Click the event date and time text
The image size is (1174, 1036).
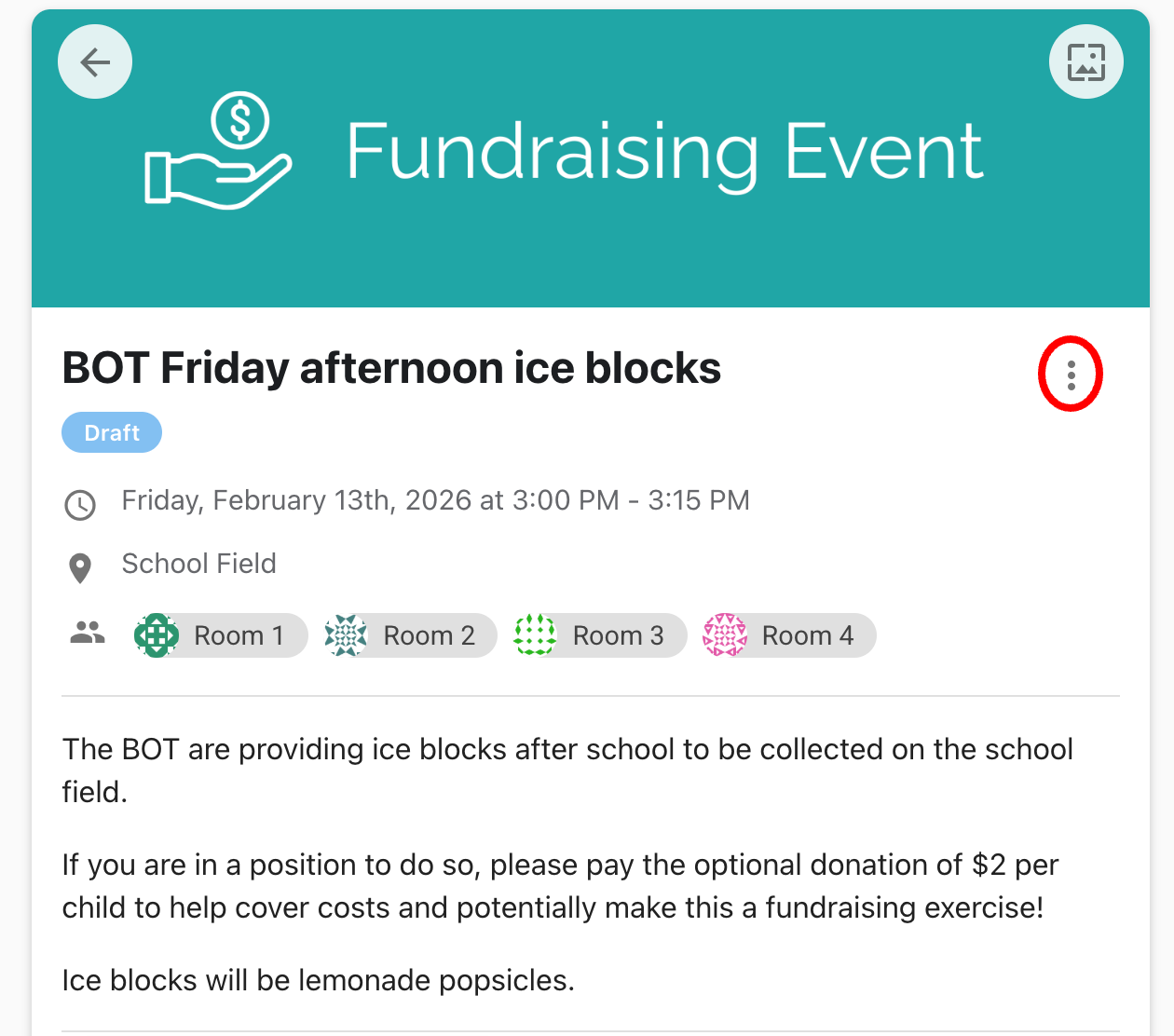point(435,500)
